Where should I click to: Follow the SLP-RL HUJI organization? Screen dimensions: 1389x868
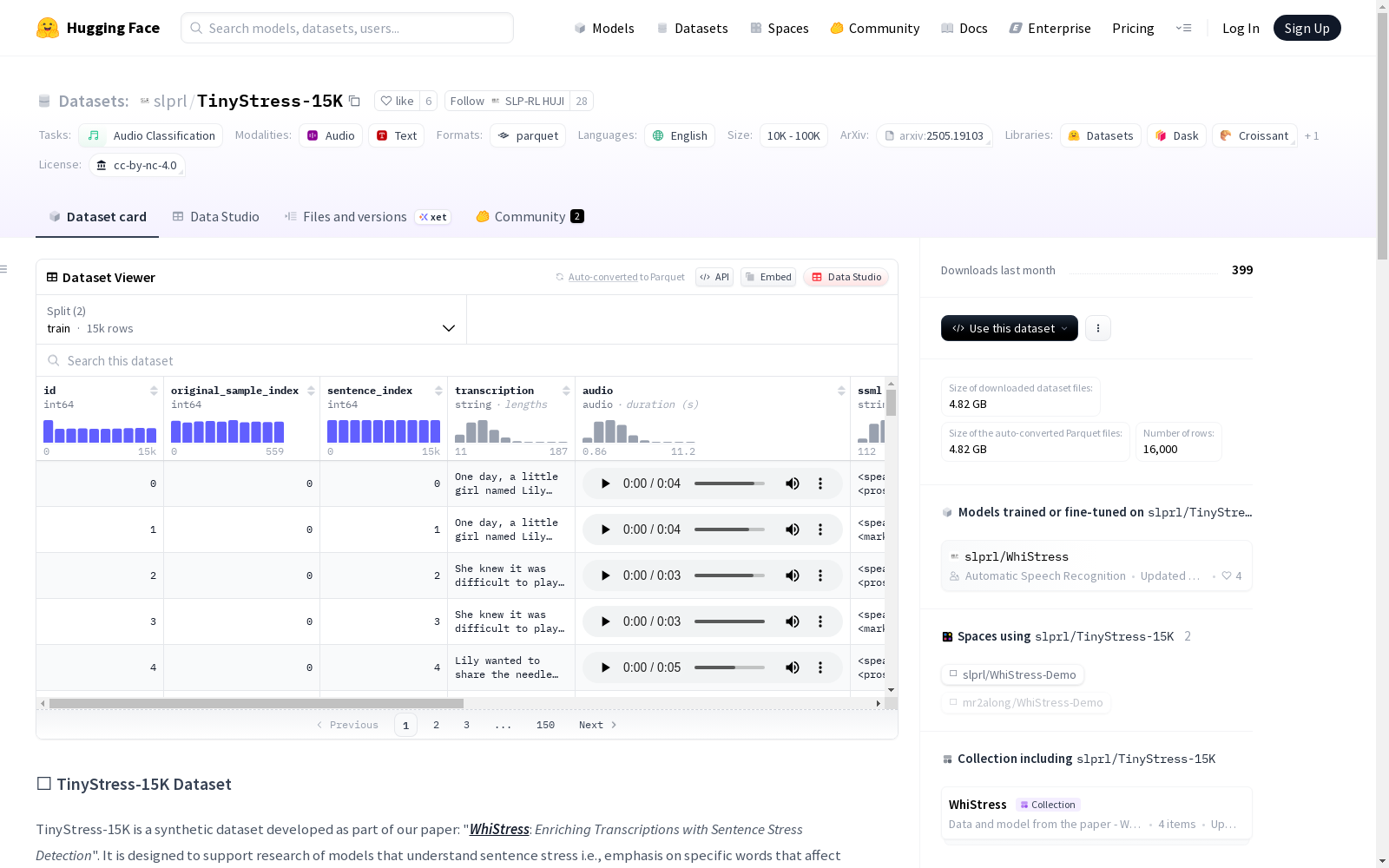507,101
